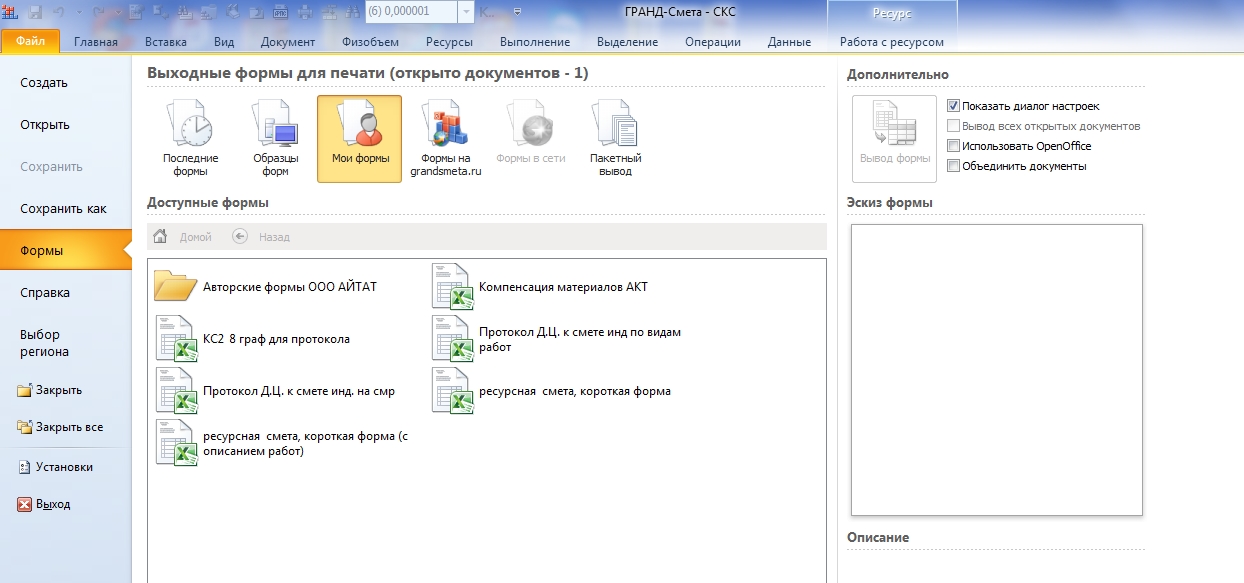
Task: Click the binoculars search icon in toolbar
Action: pos(353,12)
